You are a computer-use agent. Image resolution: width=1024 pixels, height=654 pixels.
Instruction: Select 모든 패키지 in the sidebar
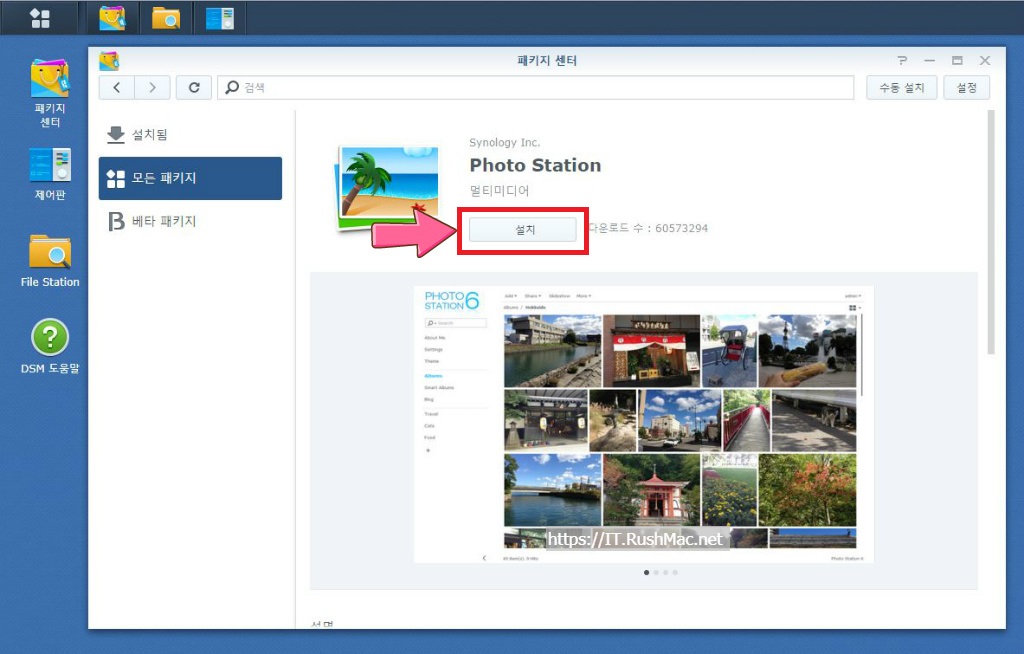point(190,178)
